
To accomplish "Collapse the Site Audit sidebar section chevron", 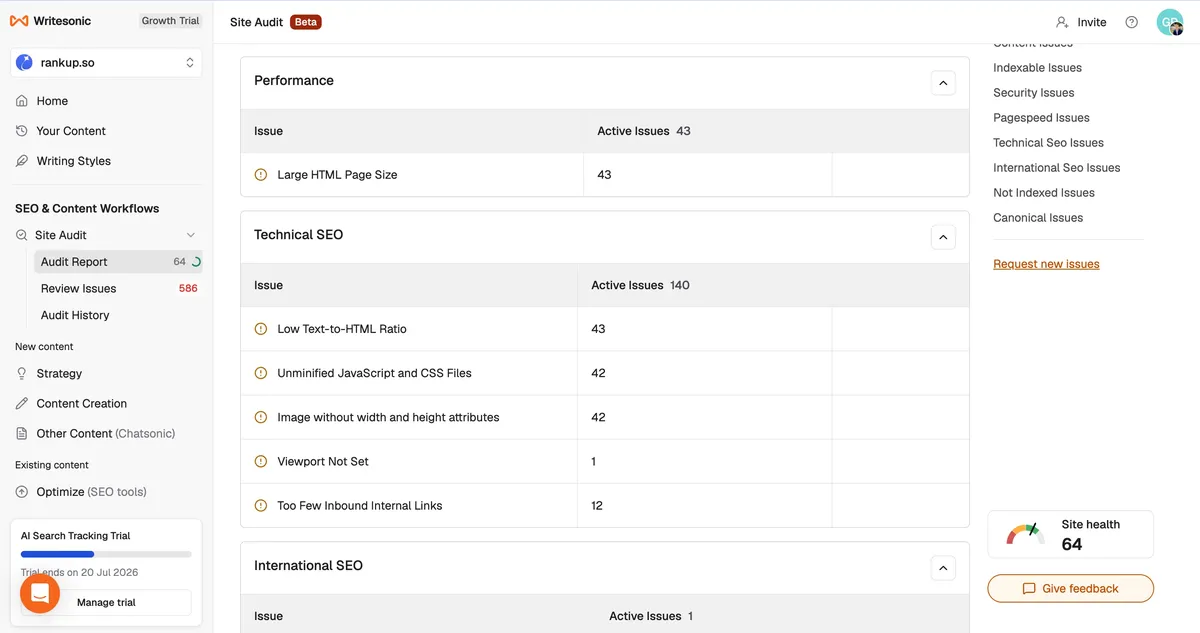I will coord(191,235).
